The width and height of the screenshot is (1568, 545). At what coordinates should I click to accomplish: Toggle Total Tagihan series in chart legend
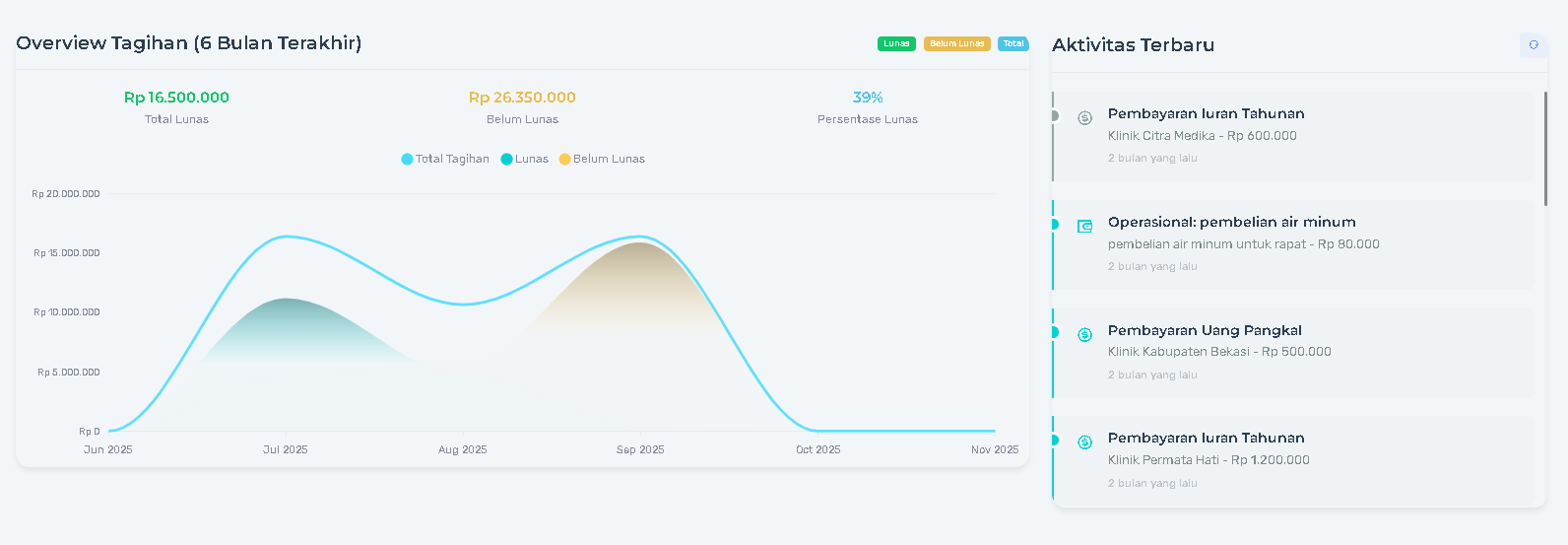click(445, 159)
